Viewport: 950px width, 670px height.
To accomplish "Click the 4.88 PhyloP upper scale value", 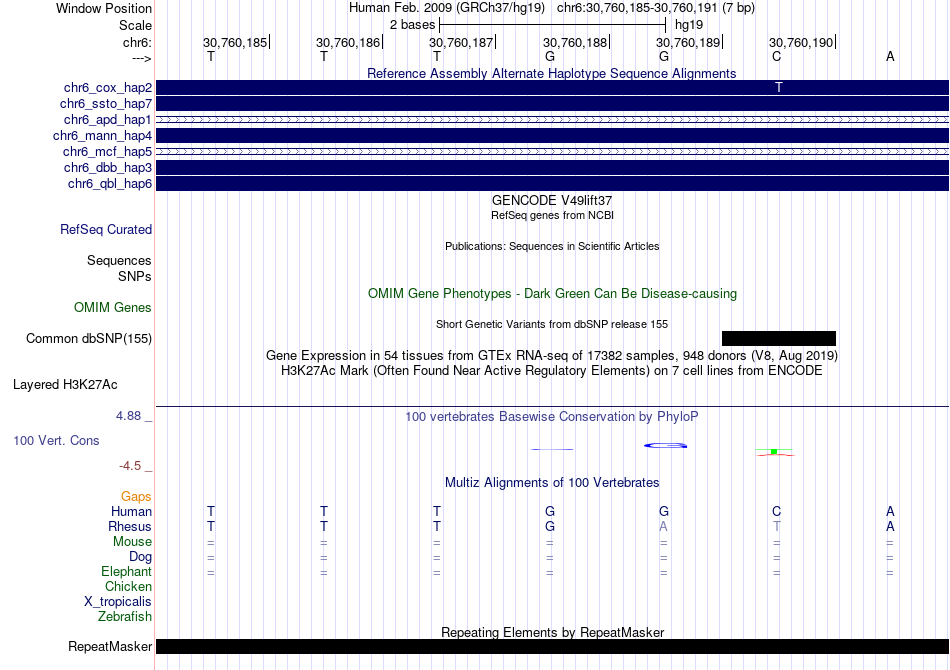I will pos(128,416).
